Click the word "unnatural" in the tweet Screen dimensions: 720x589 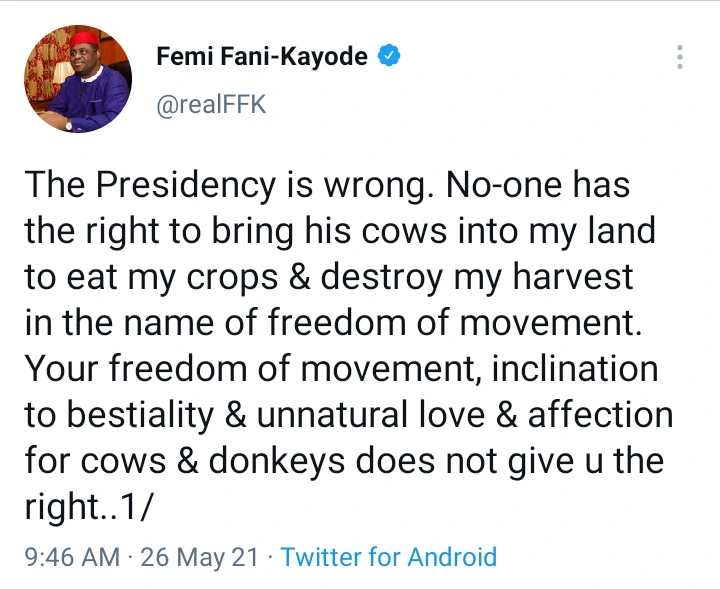(x=332, y=414)
